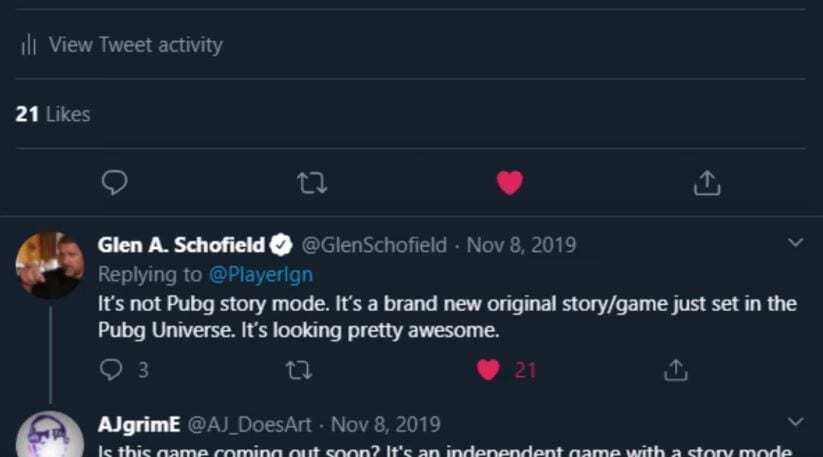Open the Nov 8, 2019 timestamp on Glen's reply
The image size is (823, 457).
click(x=521, y=245)
